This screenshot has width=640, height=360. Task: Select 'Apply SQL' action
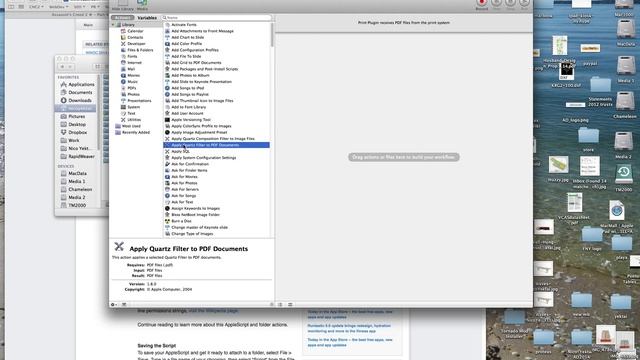[180, 151]
